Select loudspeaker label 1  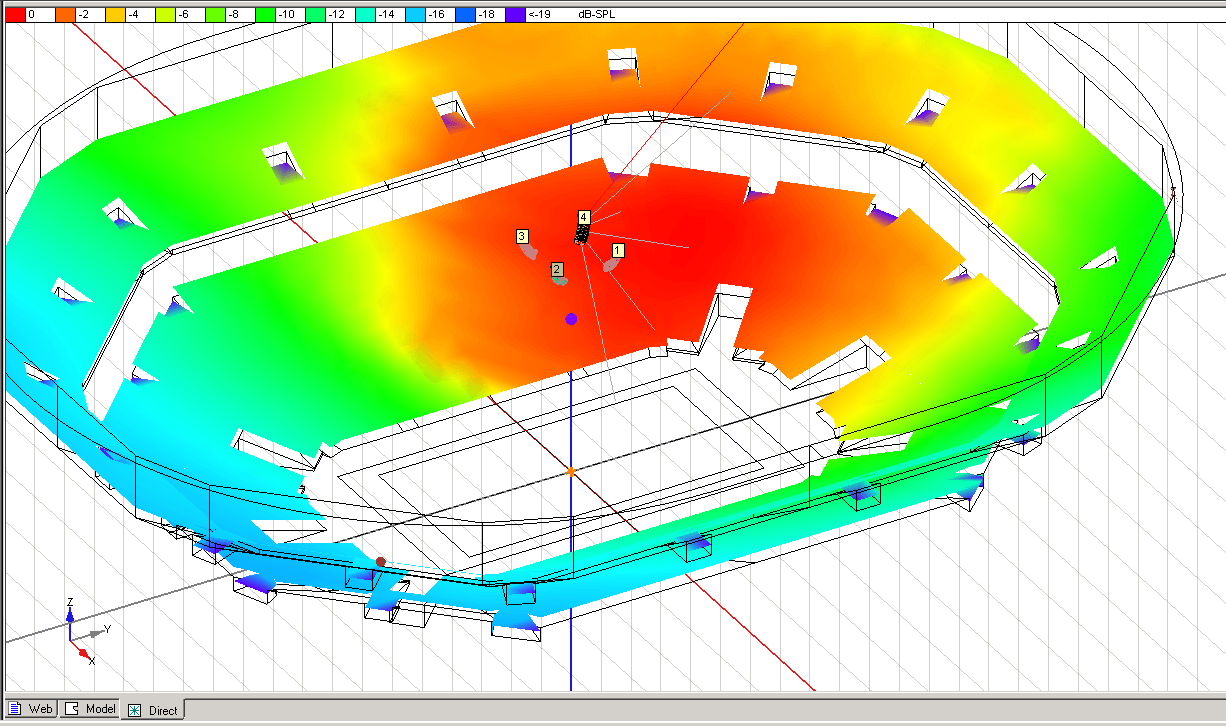618,249
